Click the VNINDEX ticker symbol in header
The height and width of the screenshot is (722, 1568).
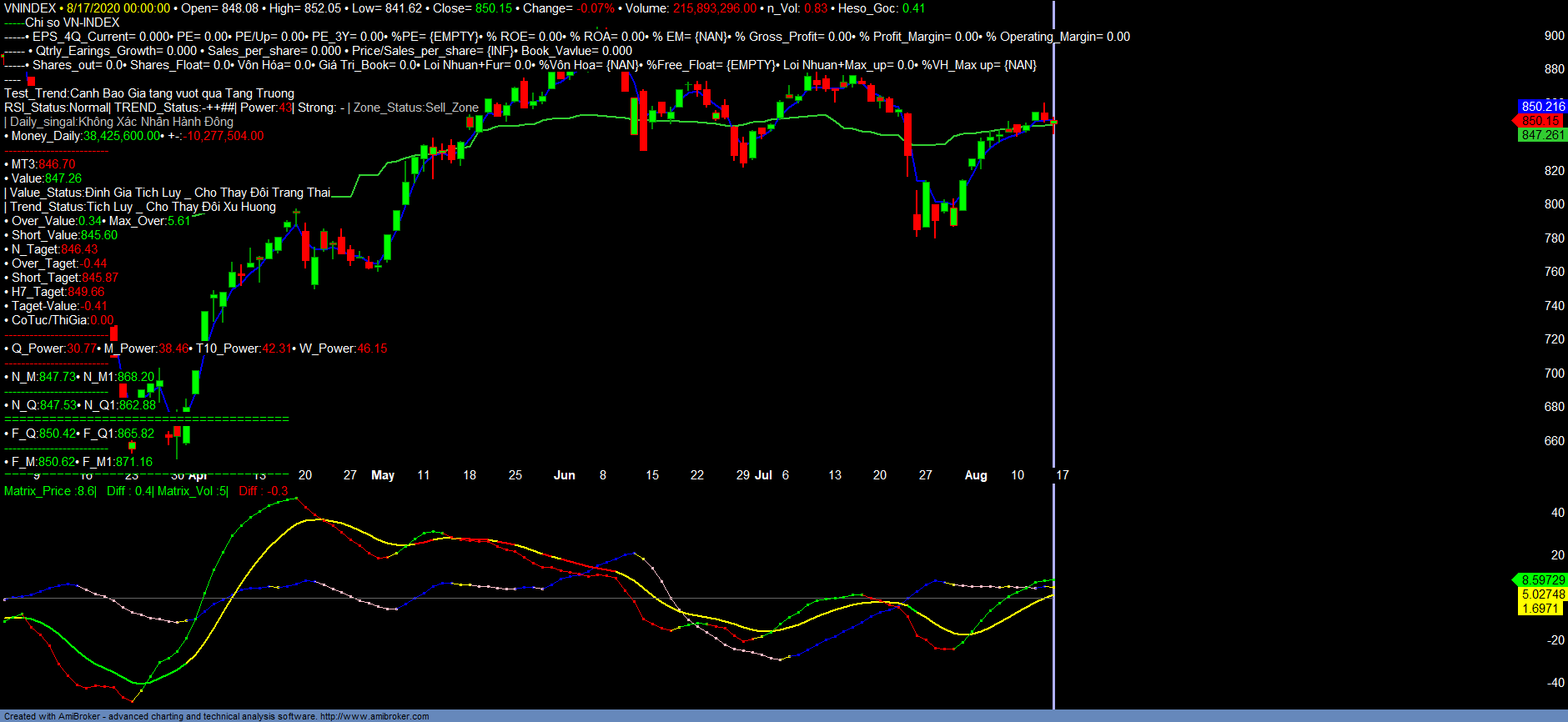(x=30, y=8)
